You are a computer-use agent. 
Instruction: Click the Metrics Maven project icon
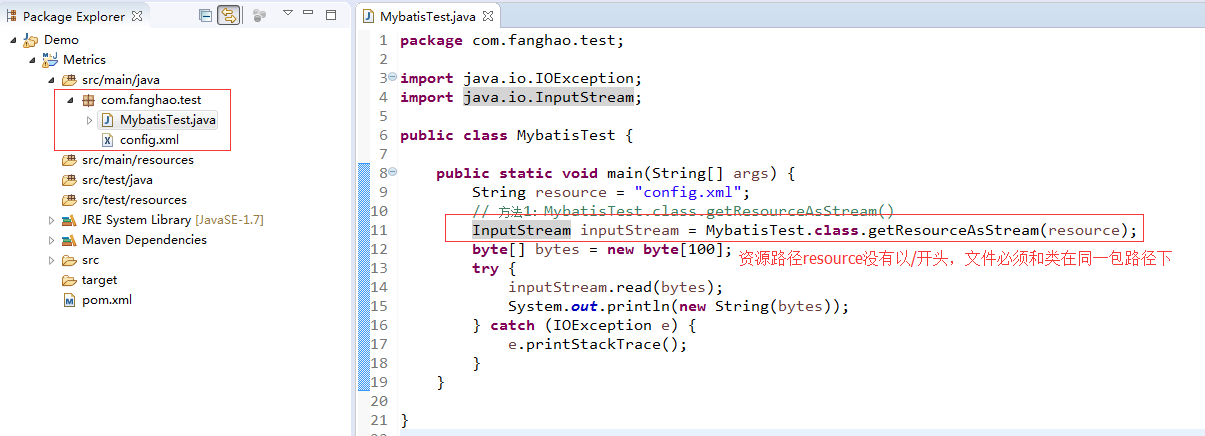[49, 60]
